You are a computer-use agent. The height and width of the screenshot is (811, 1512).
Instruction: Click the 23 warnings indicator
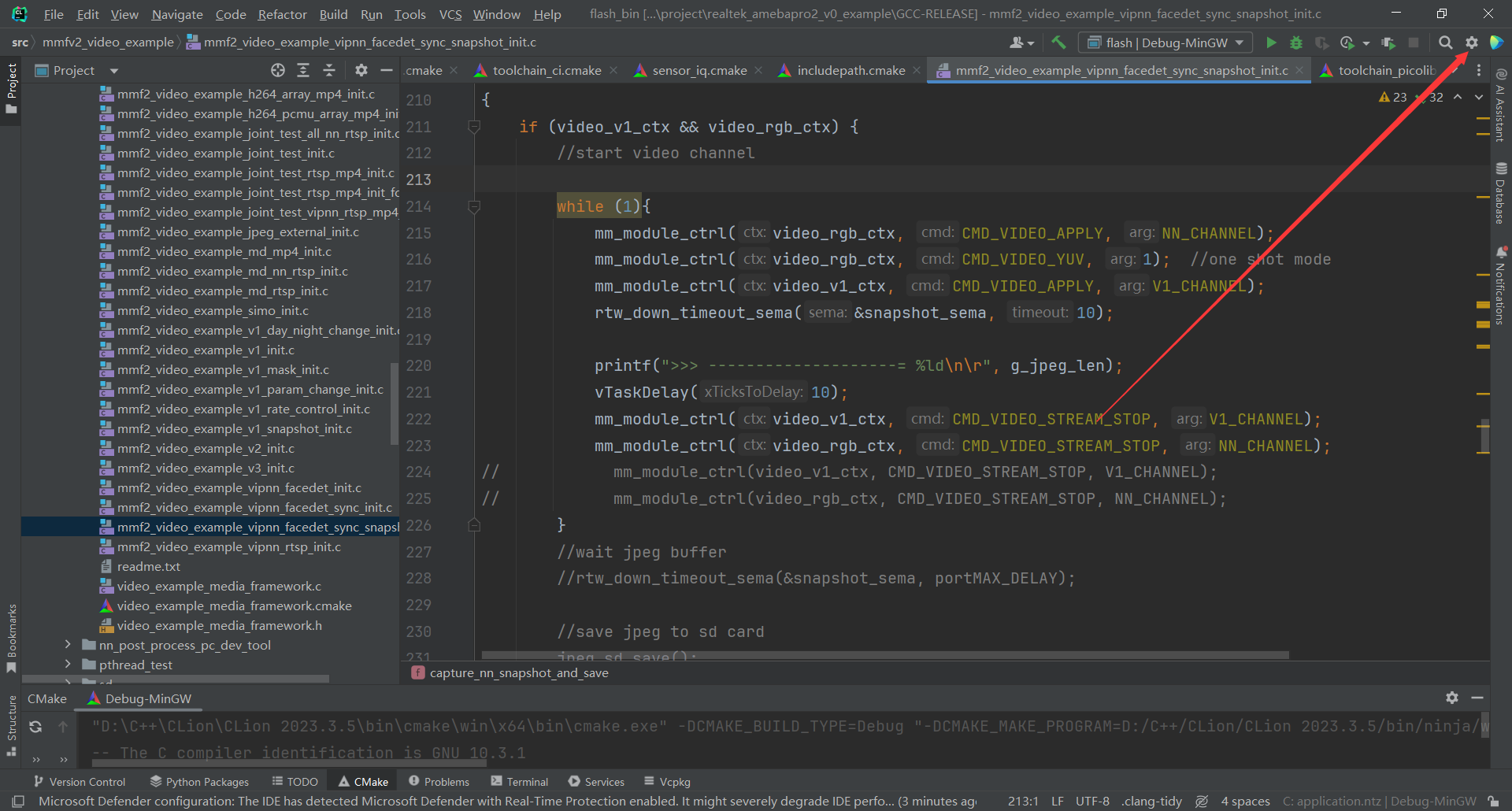tap(1393, 97)
